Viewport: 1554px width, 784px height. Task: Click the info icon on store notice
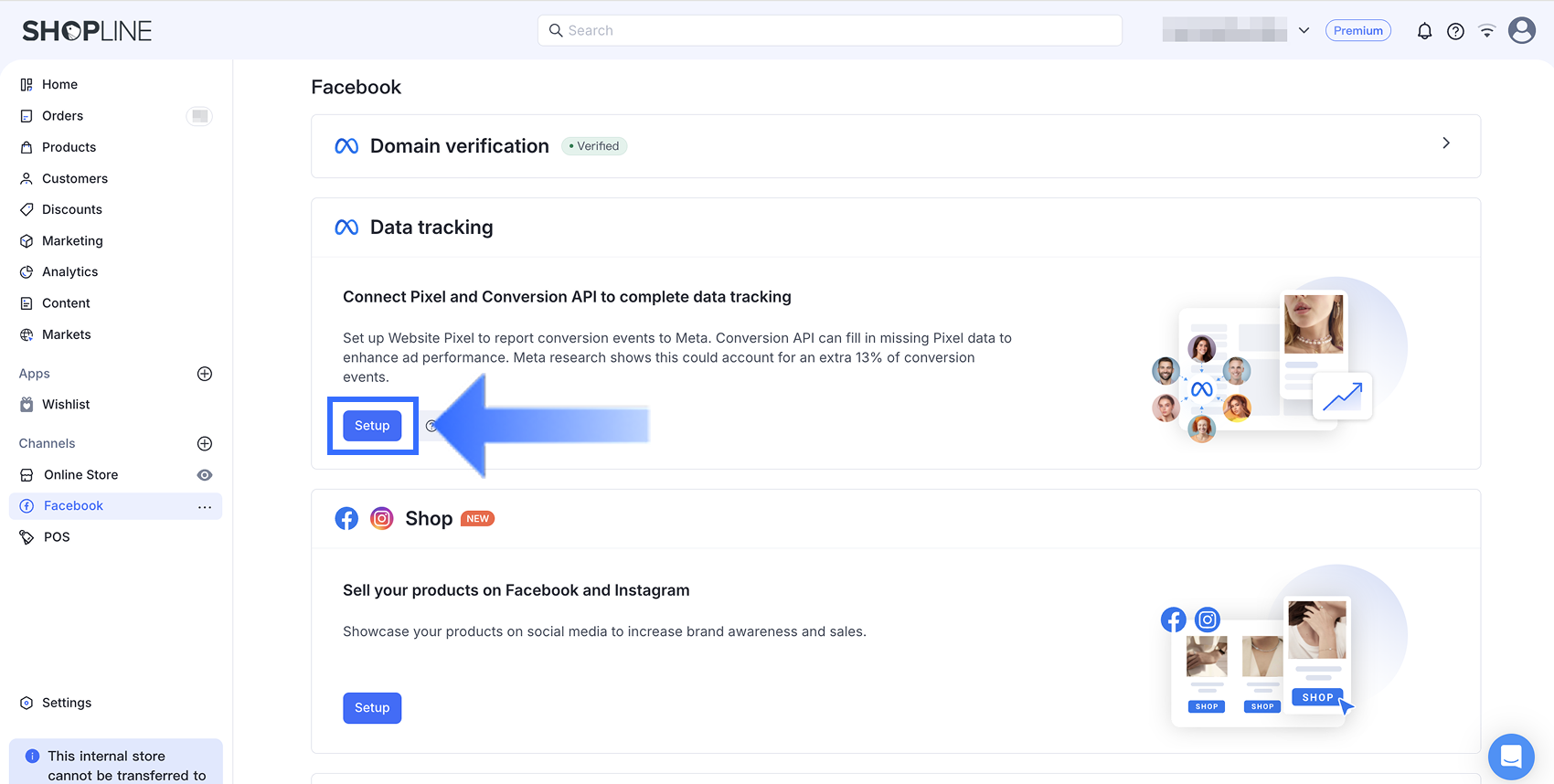pyautogui.click(x=33, y=757)
